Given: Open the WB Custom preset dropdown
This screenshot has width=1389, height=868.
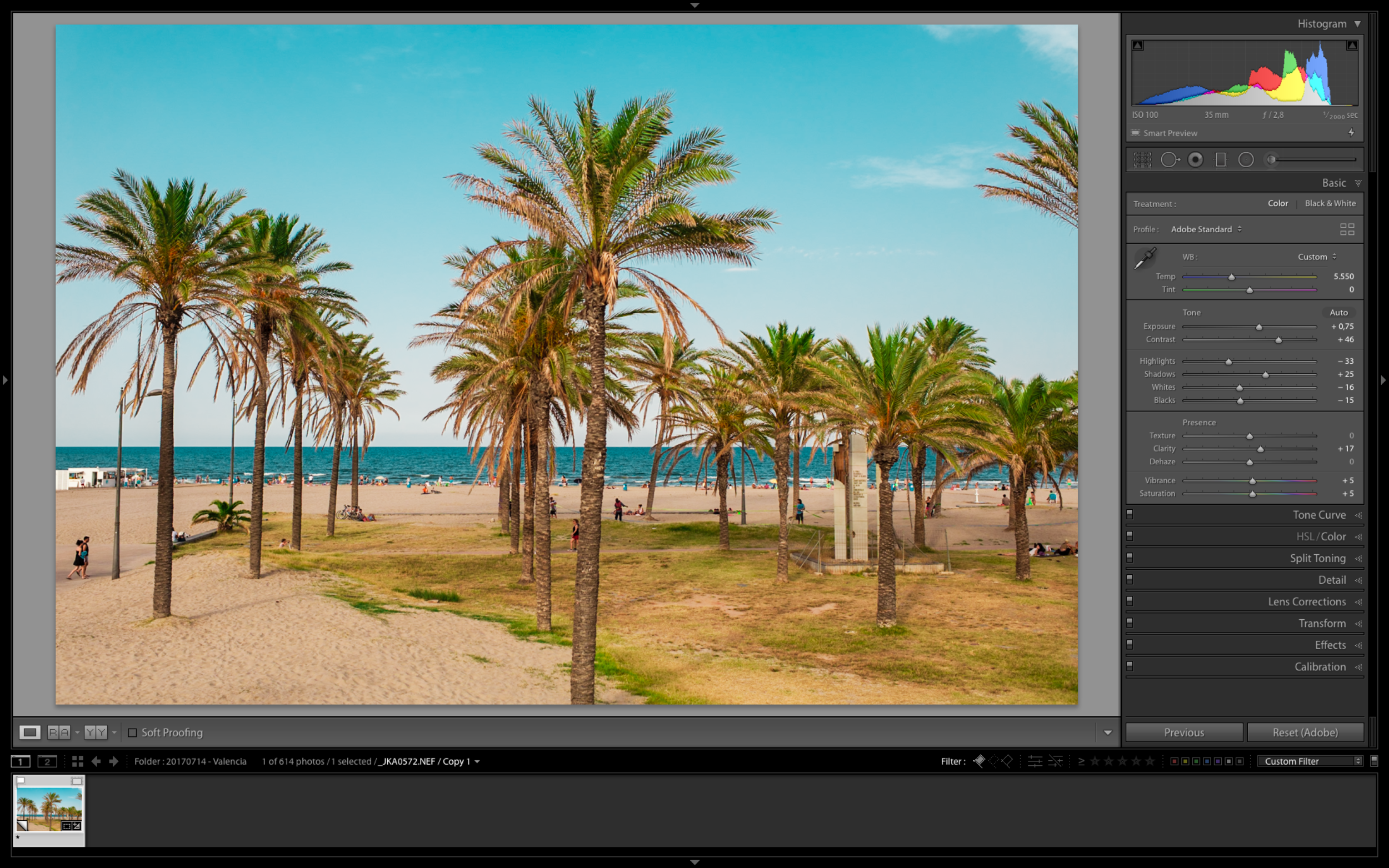Looking at the screenshot, I should 1317,257.
